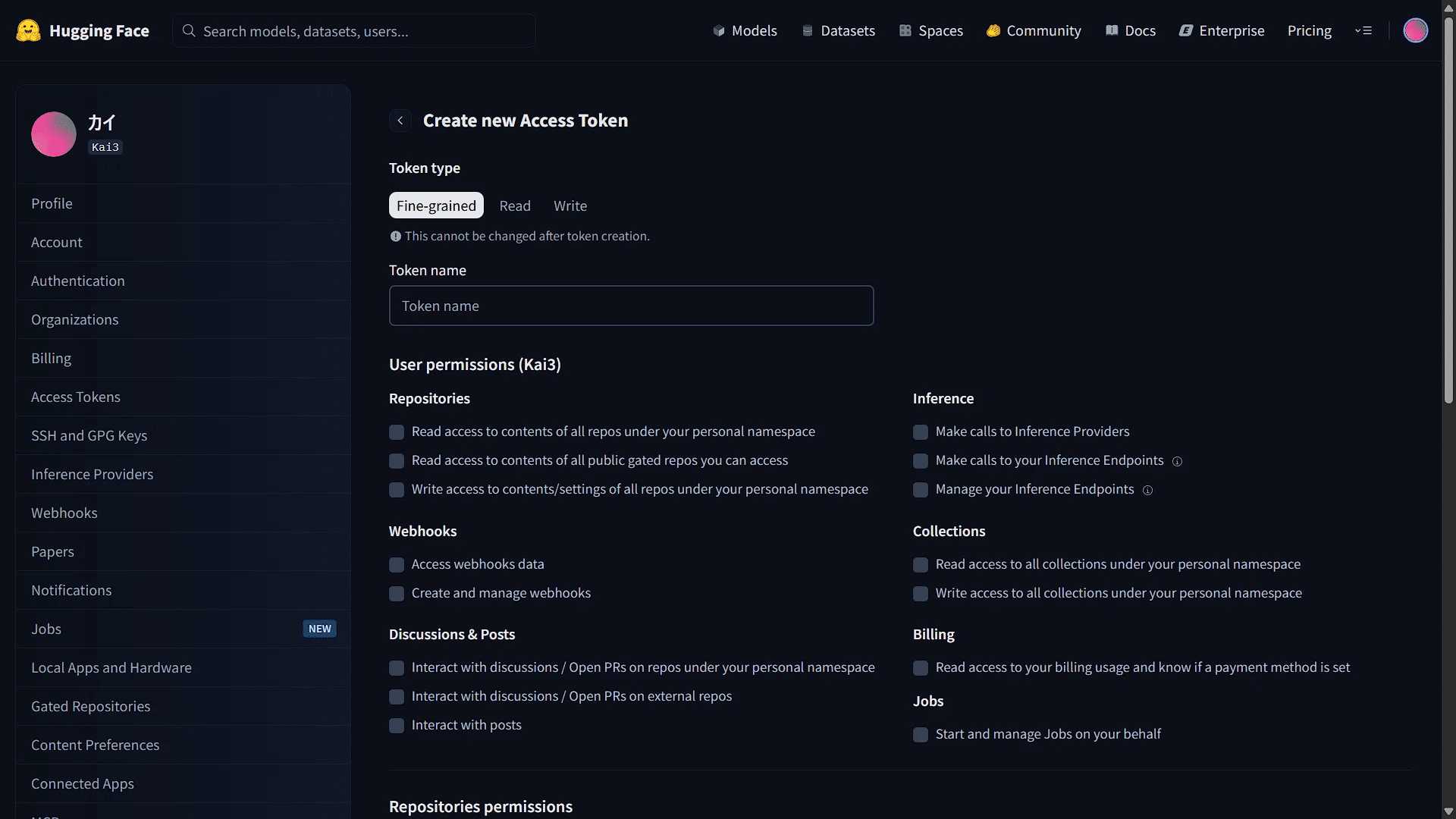The width and height of the screenshot is (1456, 819).
Task: Click the Docs book icon
Action: 1112,31
